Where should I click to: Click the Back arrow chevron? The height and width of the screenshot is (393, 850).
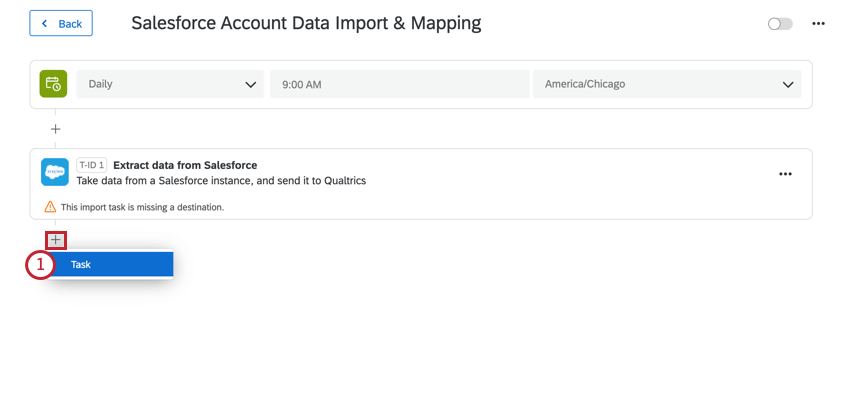tap(44, 24)
